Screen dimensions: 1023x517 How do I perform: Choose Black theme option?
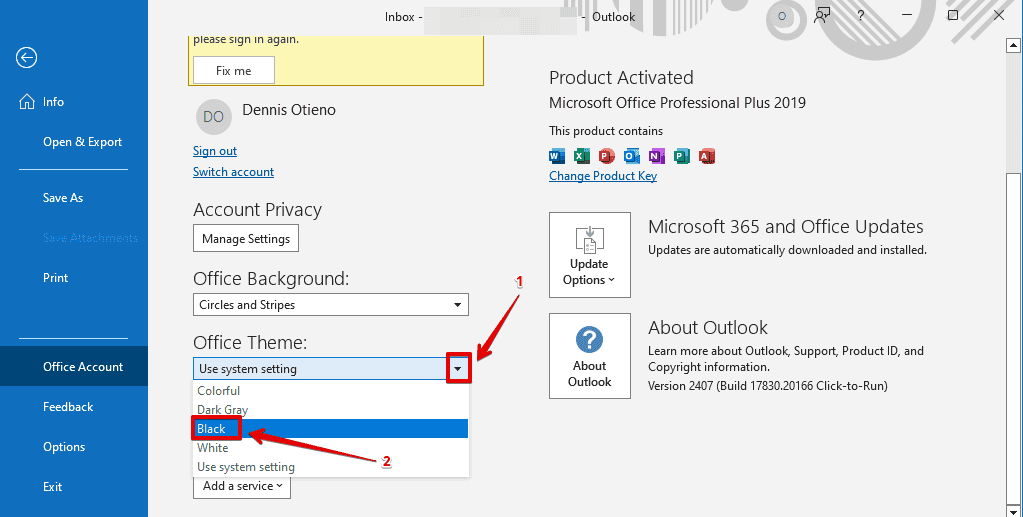point(331,428)
